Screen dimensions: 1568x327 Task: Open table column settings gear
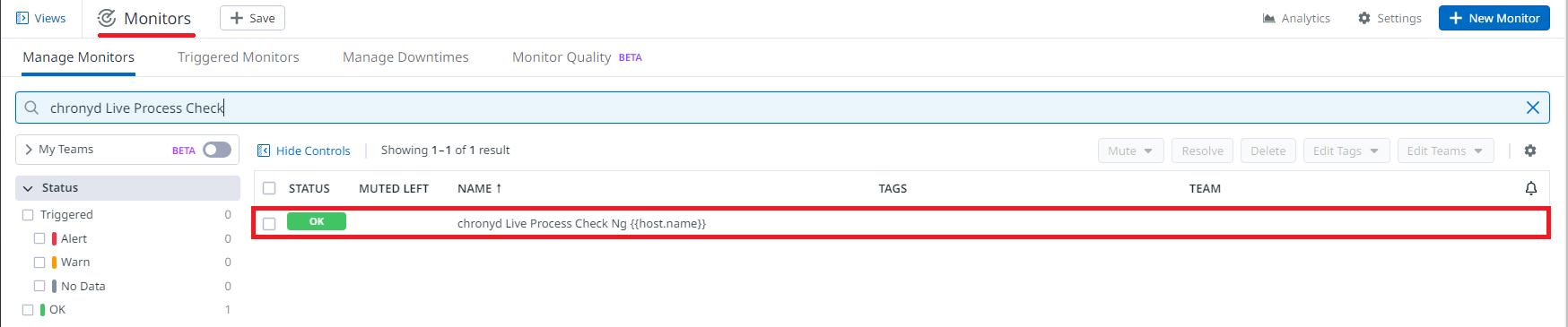(1530, 151)
